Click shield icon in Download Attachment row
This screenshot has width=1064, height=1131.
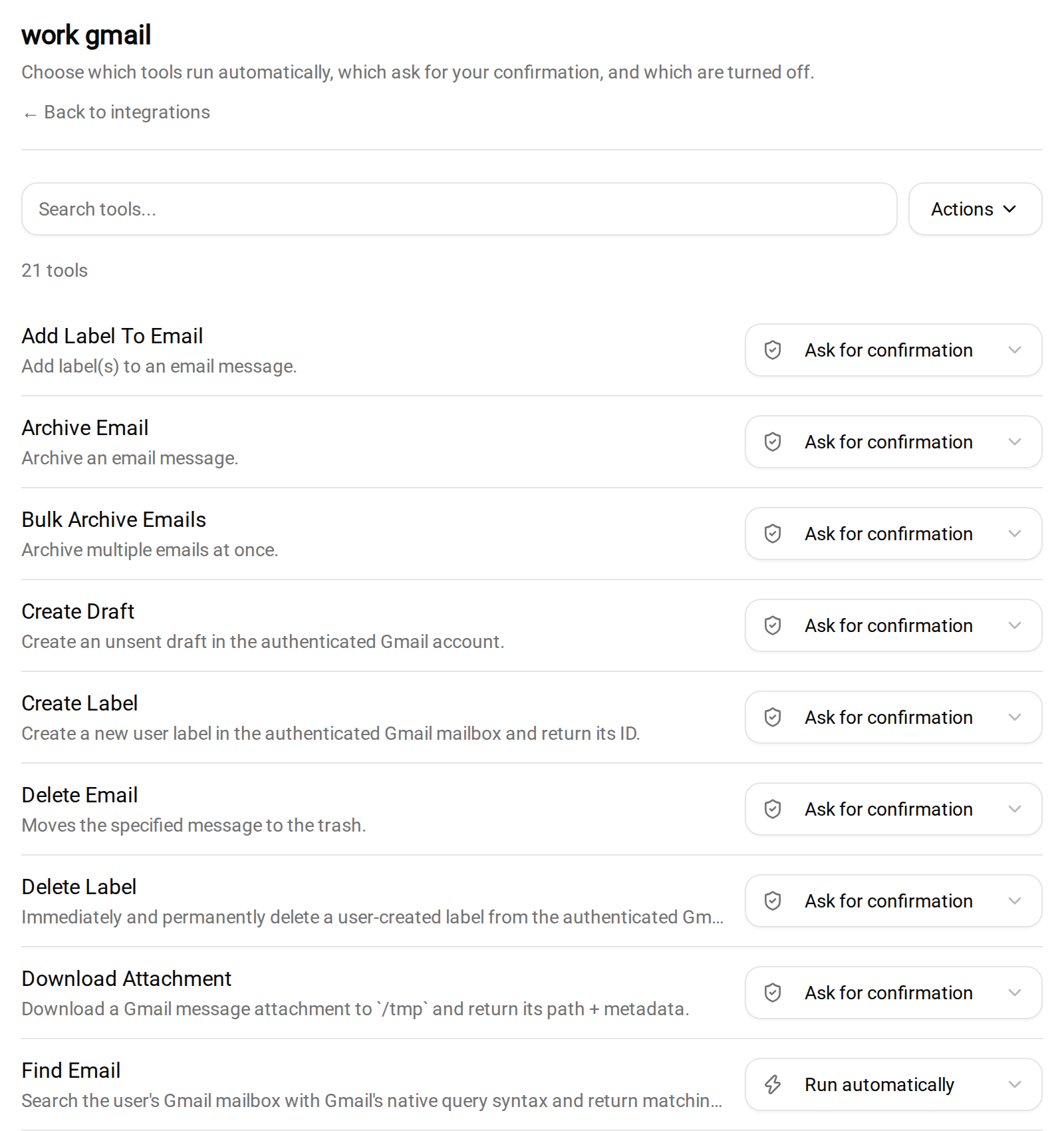click(x=772, y=993)
